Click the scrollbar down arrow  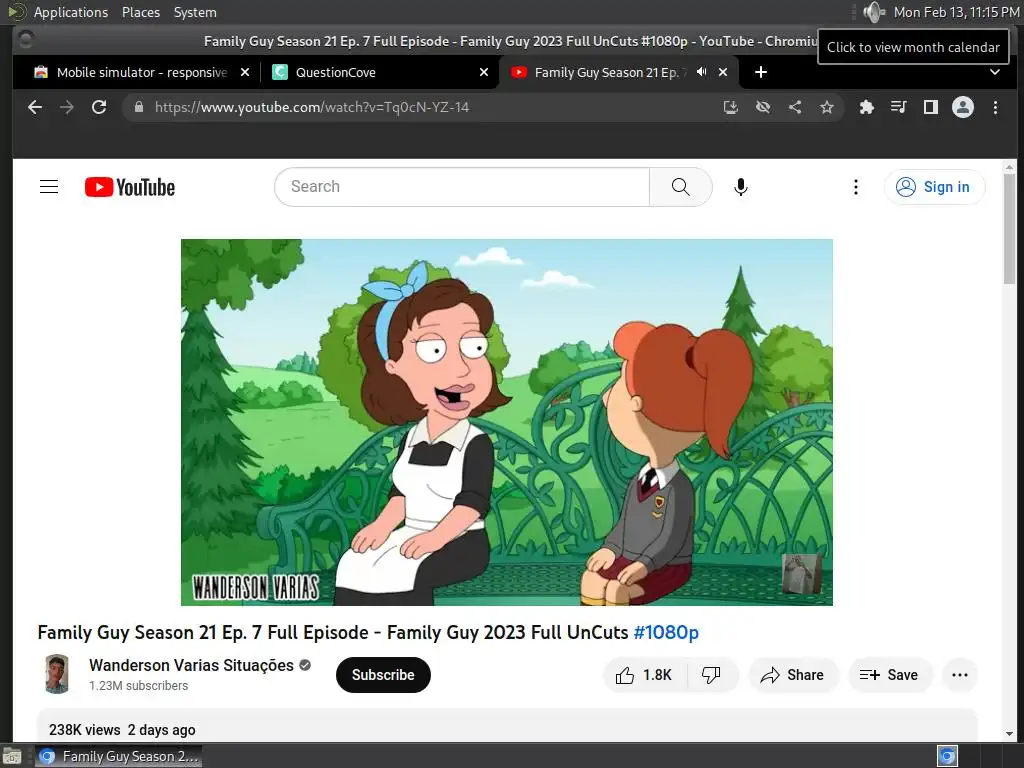[x=1010, y=734]
